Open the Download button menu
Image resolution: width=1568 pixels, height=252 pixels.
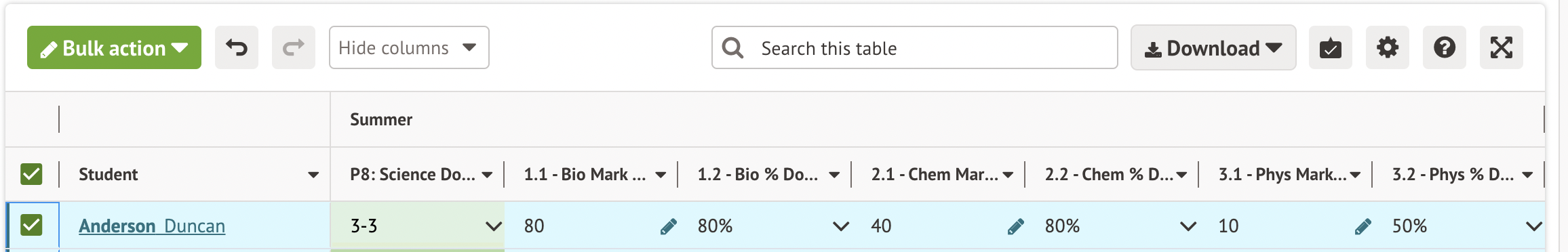point(1213,47)
